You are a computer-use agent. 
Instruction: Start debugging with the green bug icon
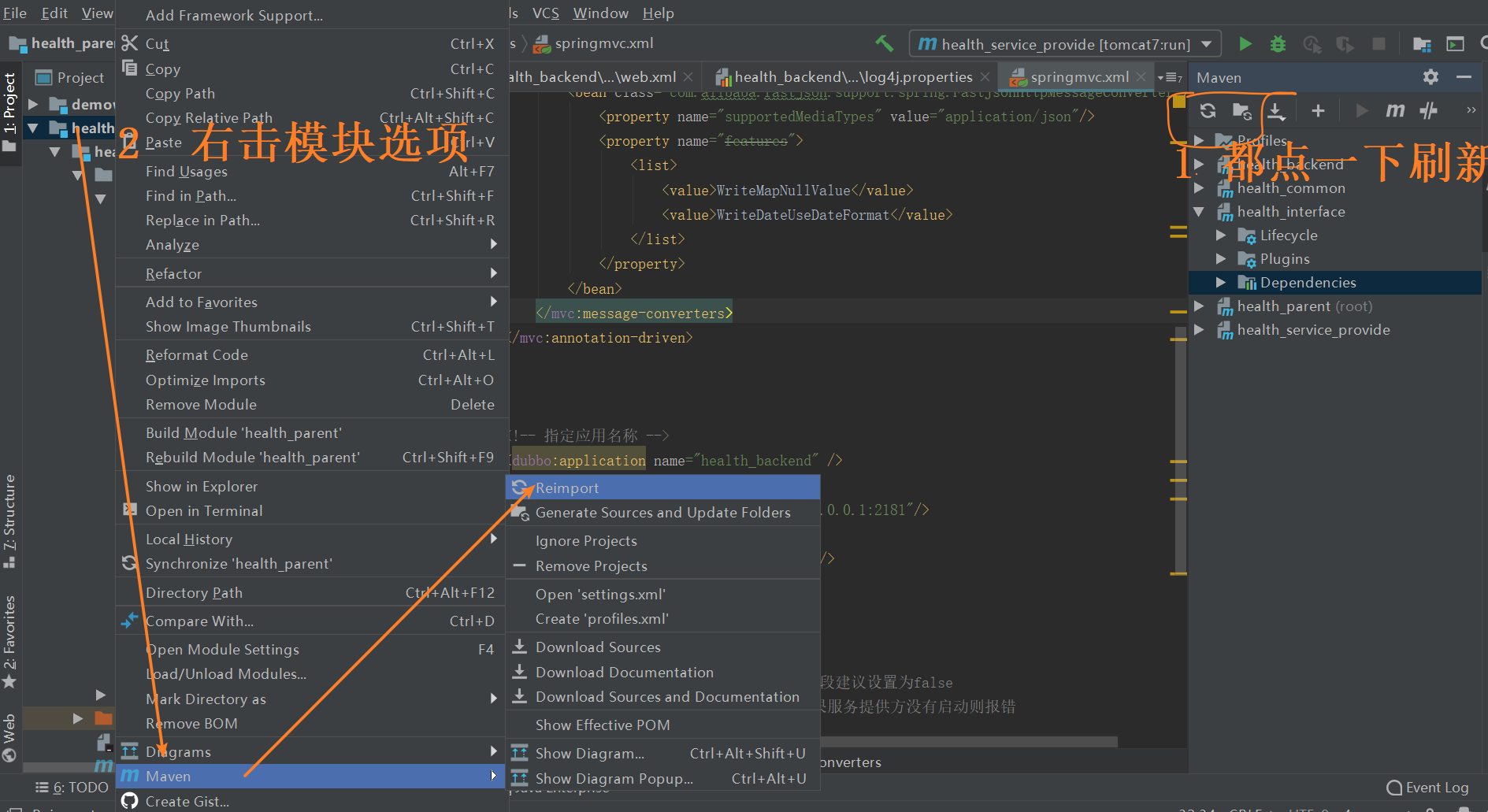(x=1278, y=44)
